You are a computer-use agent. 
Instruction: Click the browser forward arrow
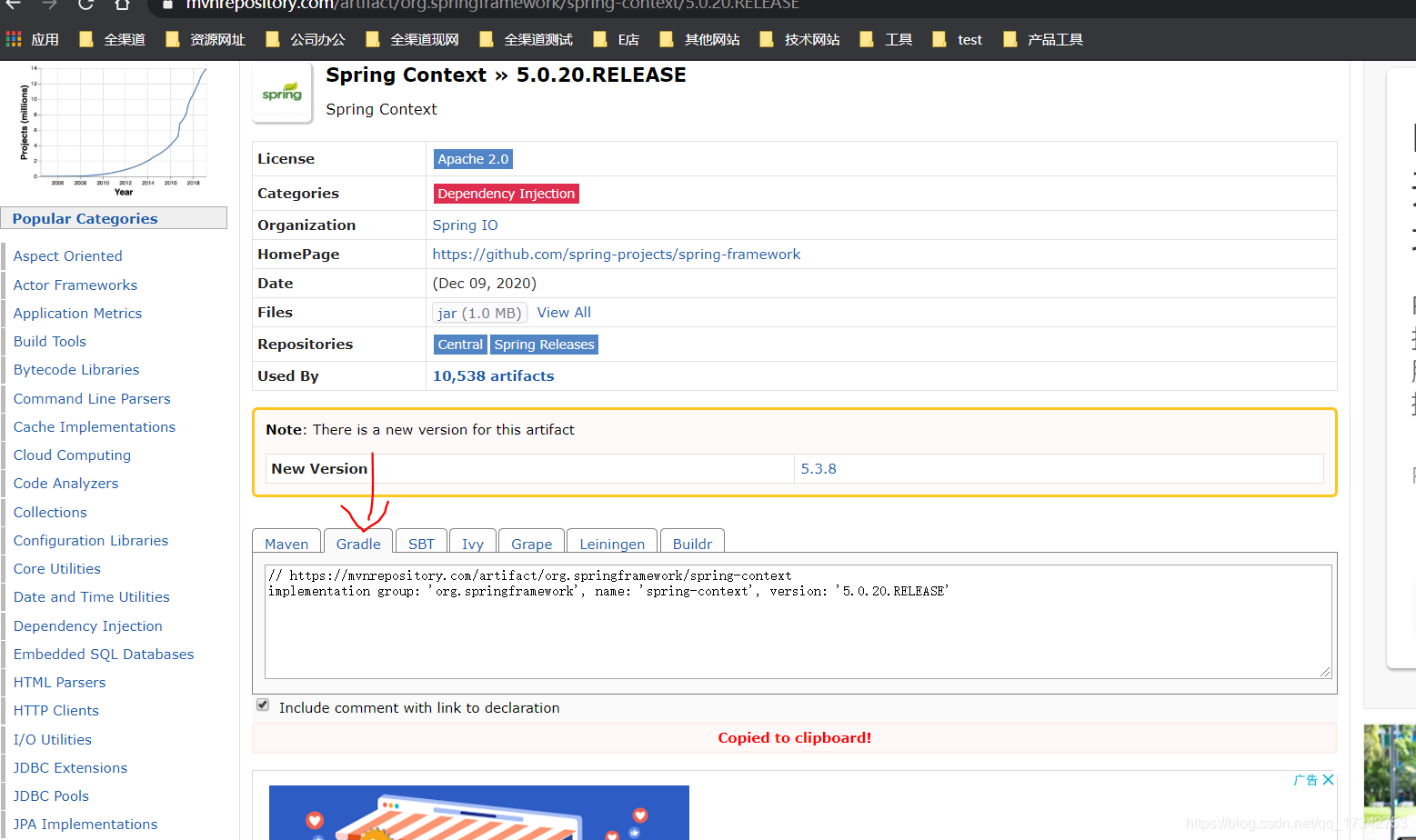pyautogui.click(x=49, y=5)
